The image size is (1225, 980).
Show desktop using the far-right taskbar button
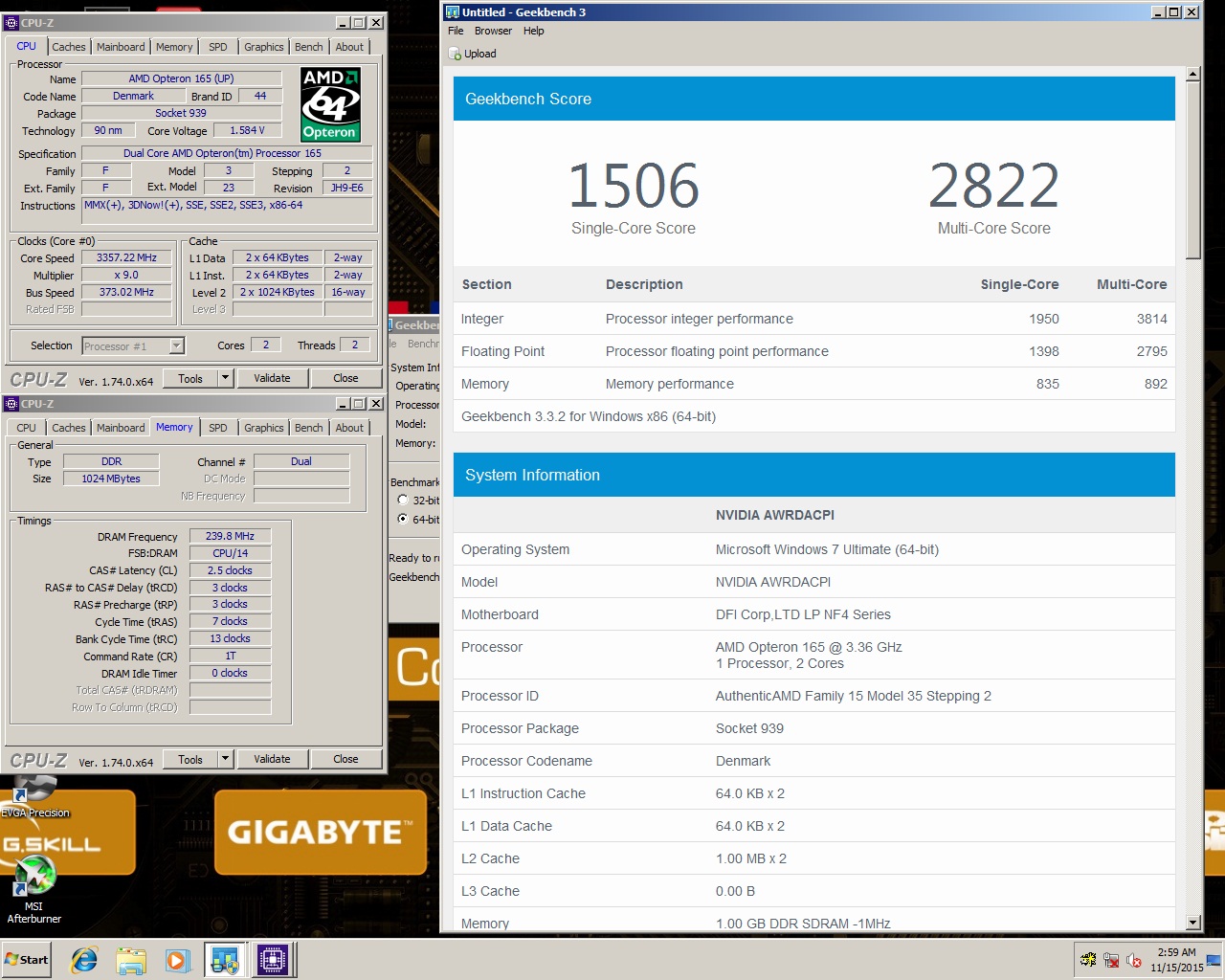pos(1214,959)
